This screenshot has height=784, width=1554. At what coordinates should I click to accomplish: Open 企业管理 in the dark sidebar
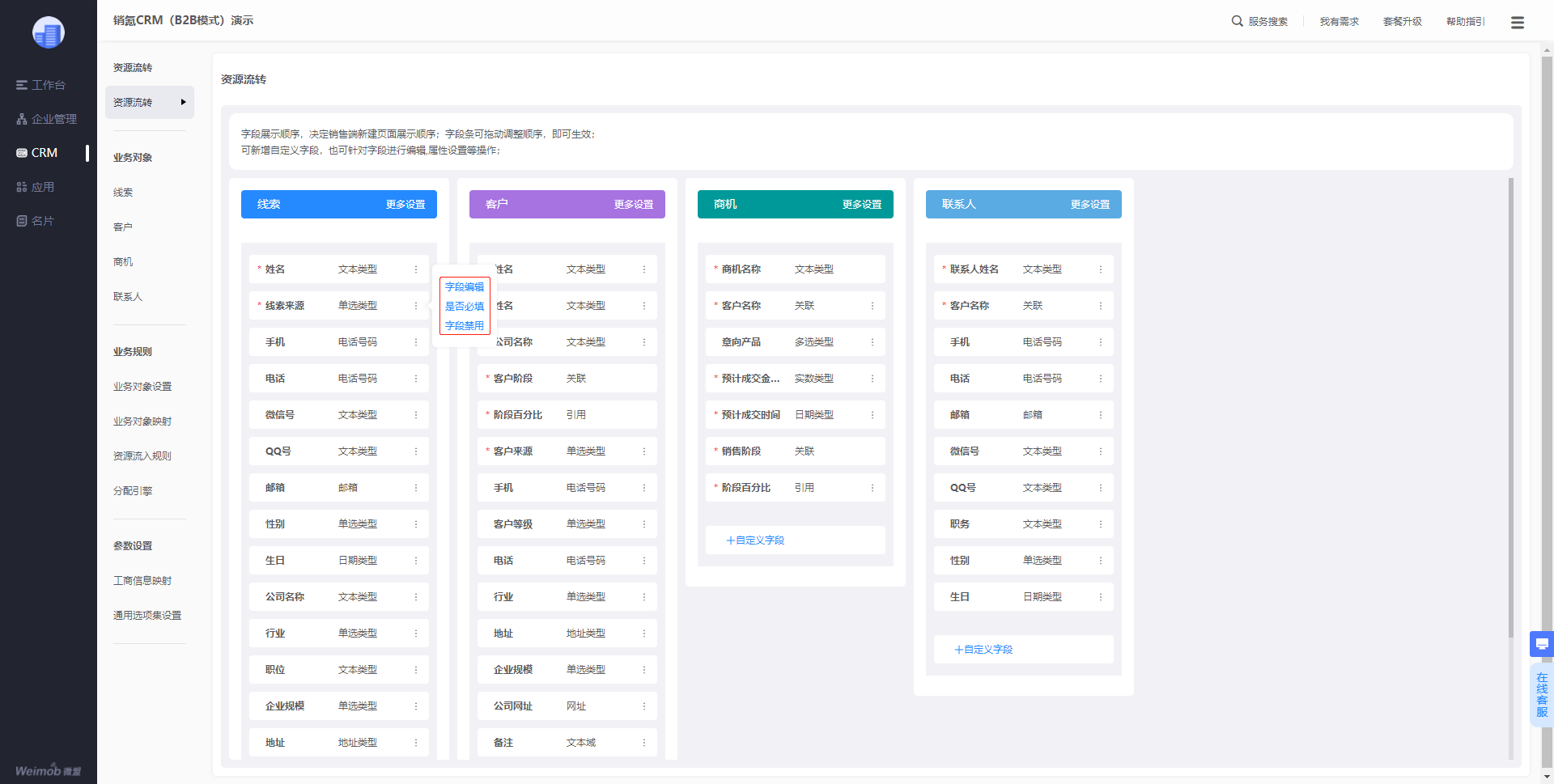[46, 119]
